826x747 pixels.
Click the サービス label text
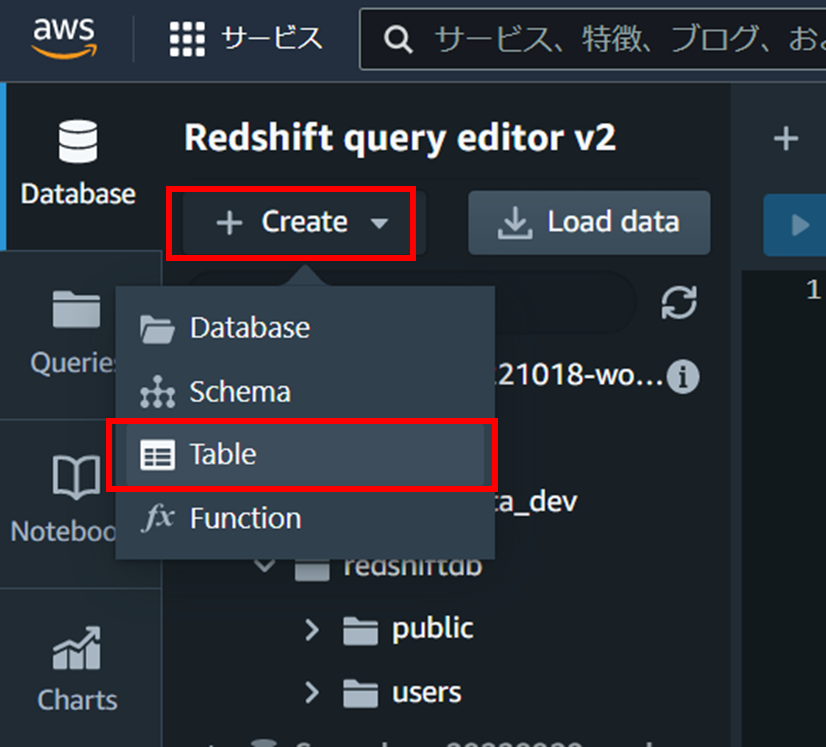[271, 38]
